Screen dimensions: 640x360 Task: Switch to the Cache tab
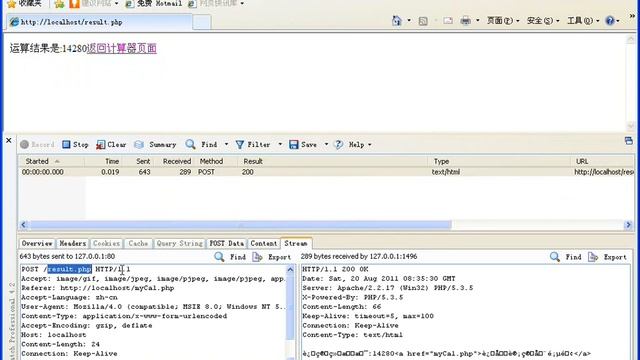pyautogui.click(x=138, y=243)
